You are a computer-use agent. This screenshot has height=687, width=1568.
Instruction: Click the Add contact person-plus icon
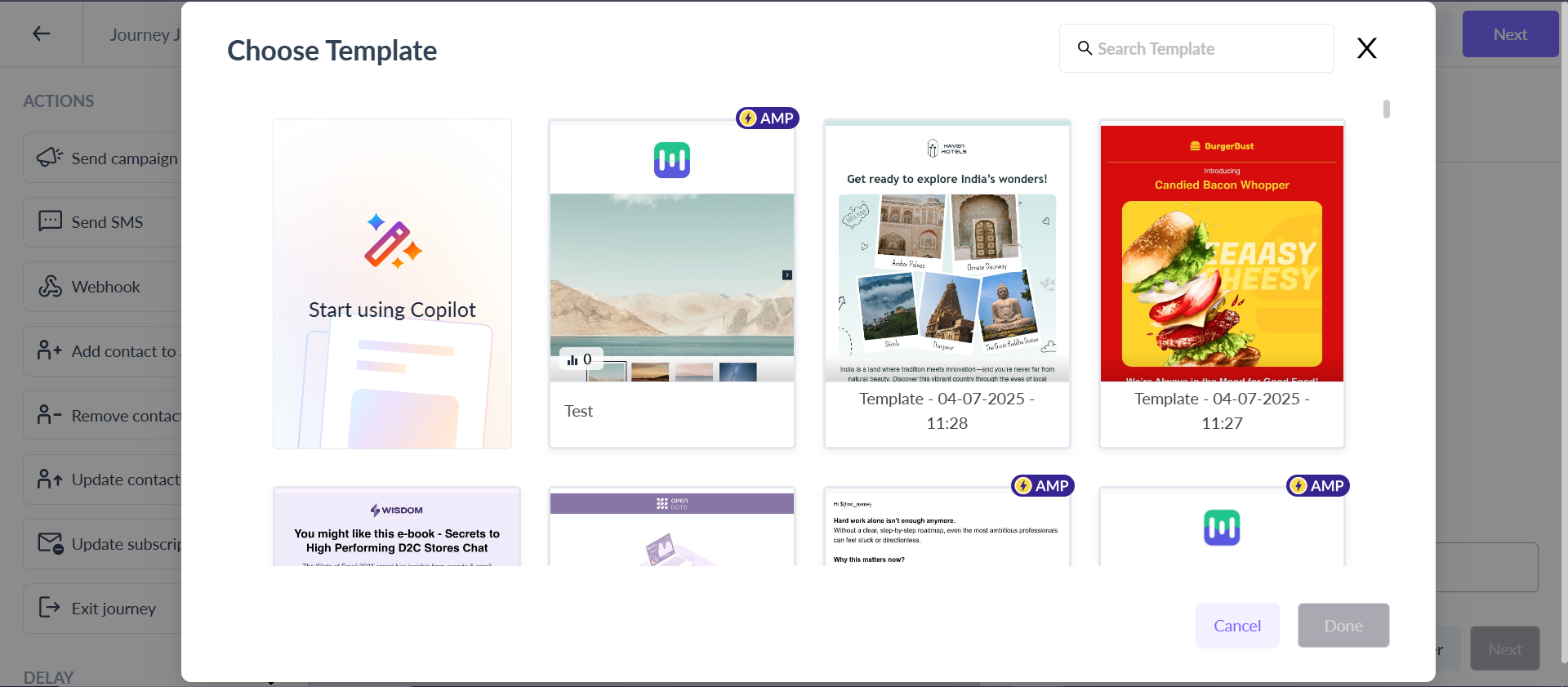50,350
